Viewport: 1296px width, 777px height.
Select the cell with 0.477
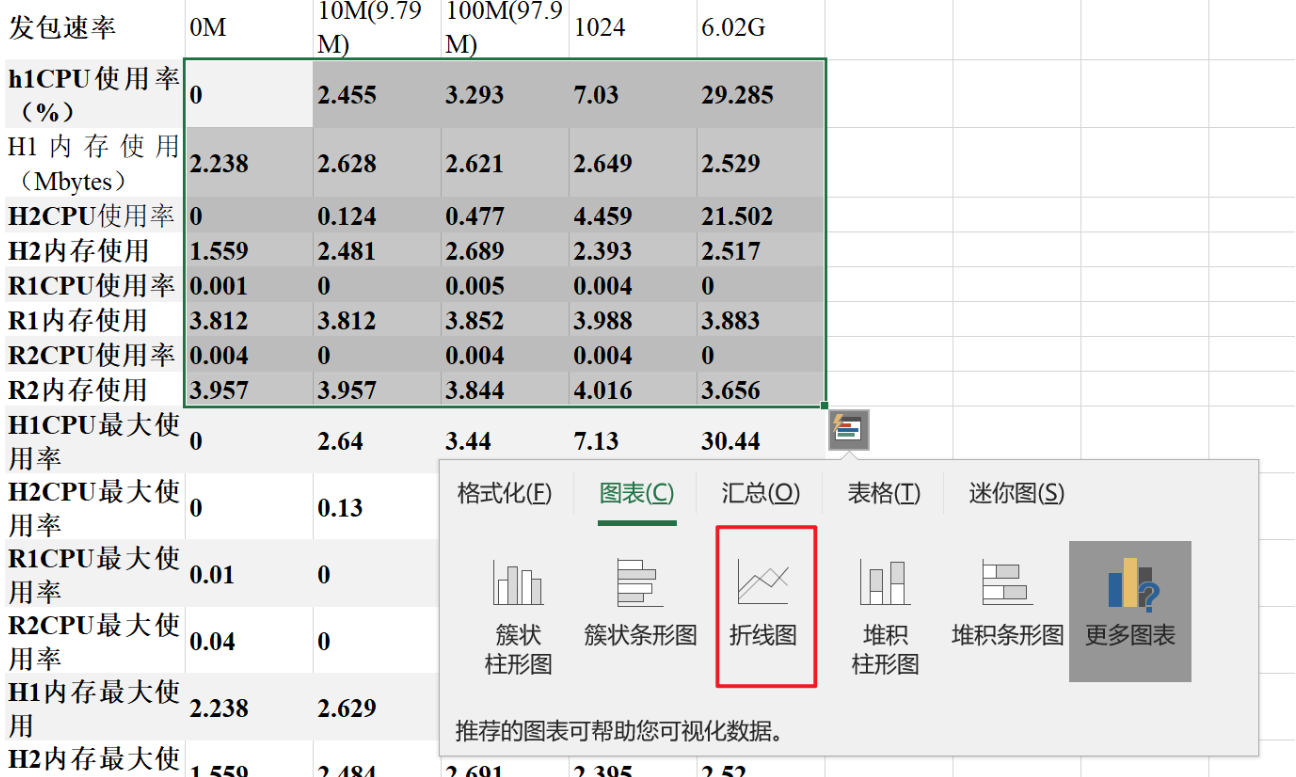click(x=504, y=216)
